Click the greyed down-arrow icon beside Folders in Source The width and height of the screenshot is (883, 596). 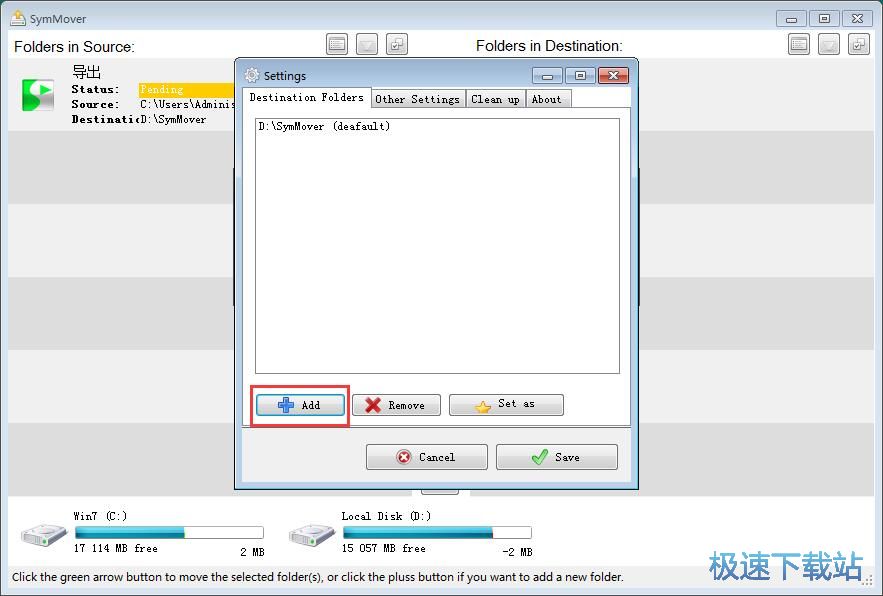click(367, 45)
